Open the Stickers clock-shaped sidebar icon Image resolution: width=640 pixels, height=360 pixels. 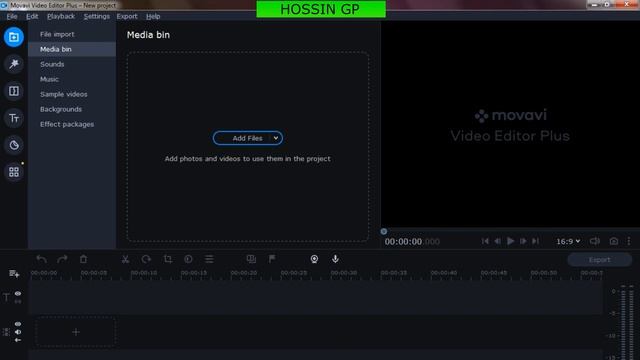[x=13, y=145]
